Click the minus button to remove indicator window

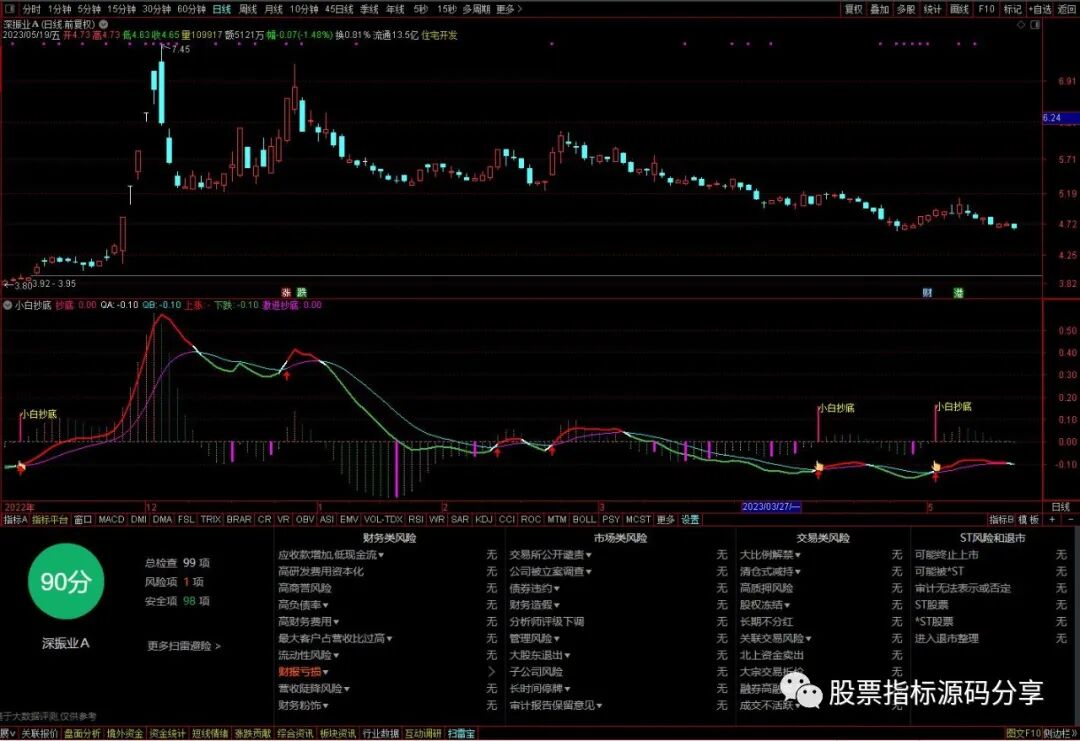point(1070,519)
